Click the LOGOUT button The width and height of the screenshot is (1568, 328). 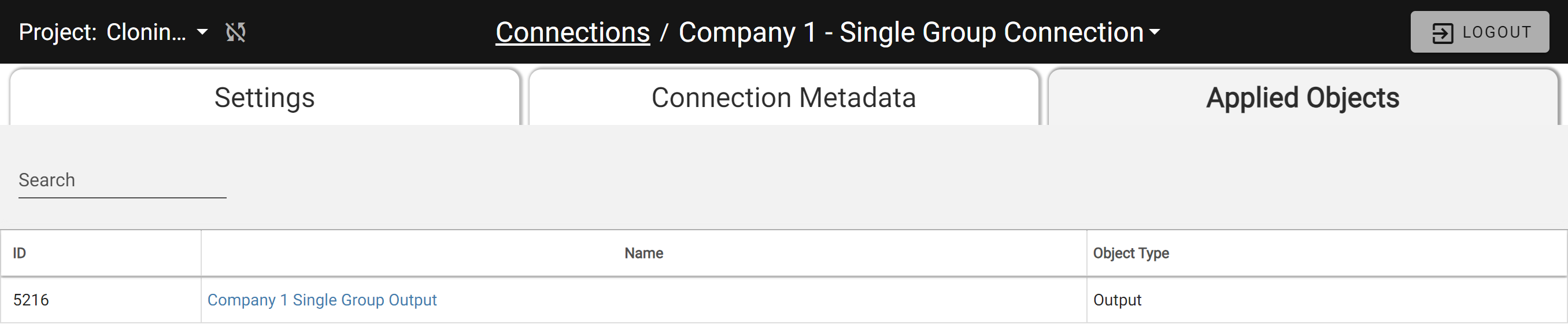pyautogui.click(x=1480, y=32)
